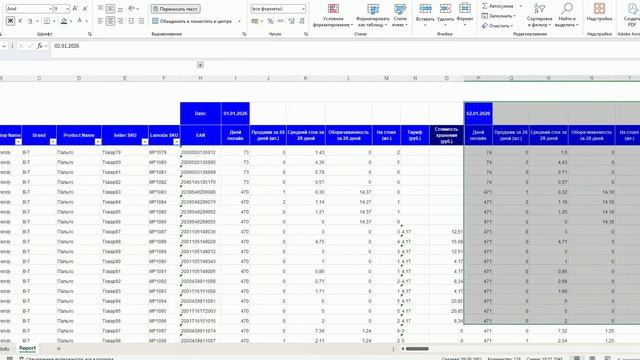
Task: Toggle bold formatting (Ж button)
Action: pyautogui.click(x=10, y=21)
